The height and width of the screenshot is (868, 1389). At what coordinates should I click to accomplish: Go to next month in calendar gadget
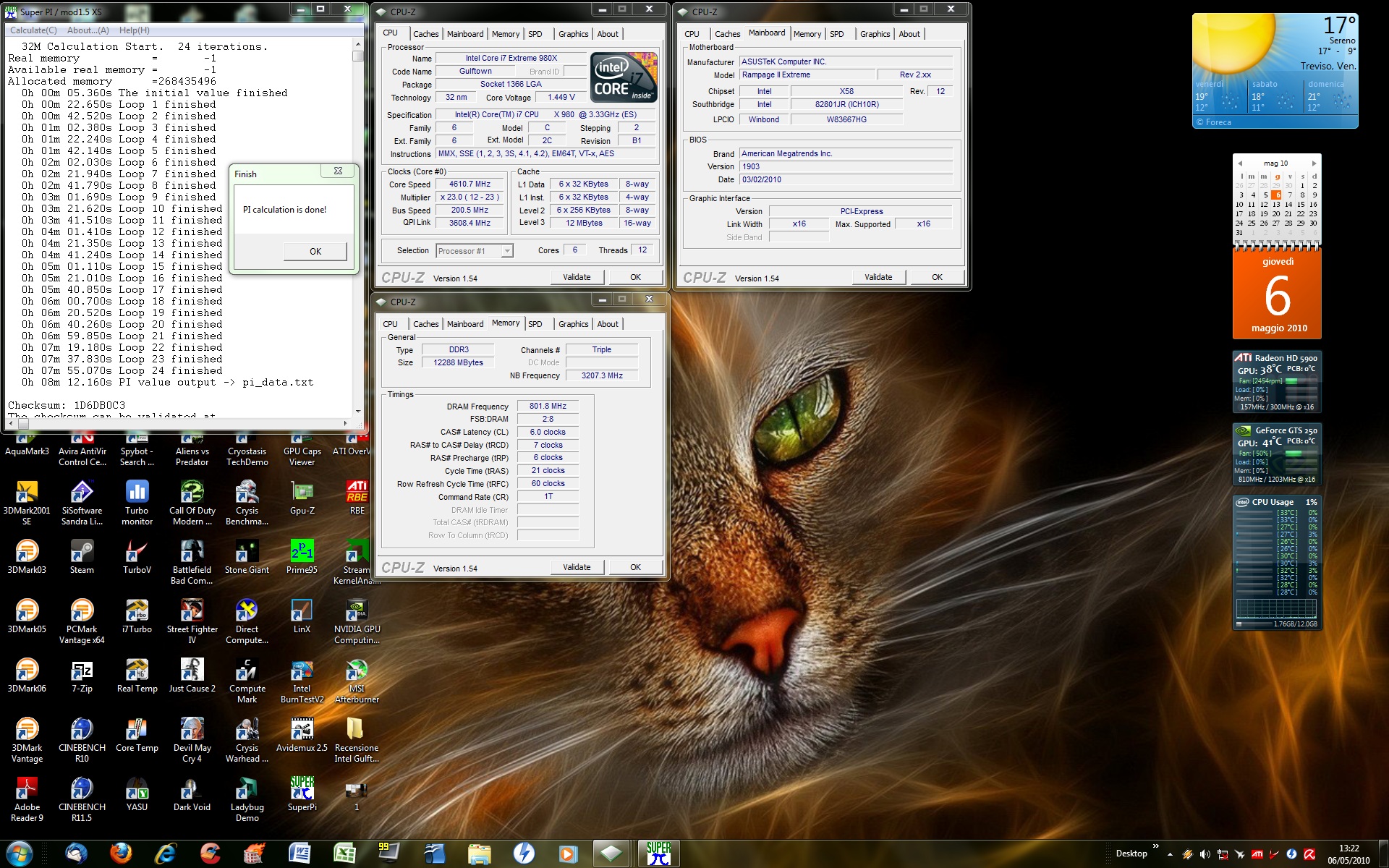pos(1314,163)
